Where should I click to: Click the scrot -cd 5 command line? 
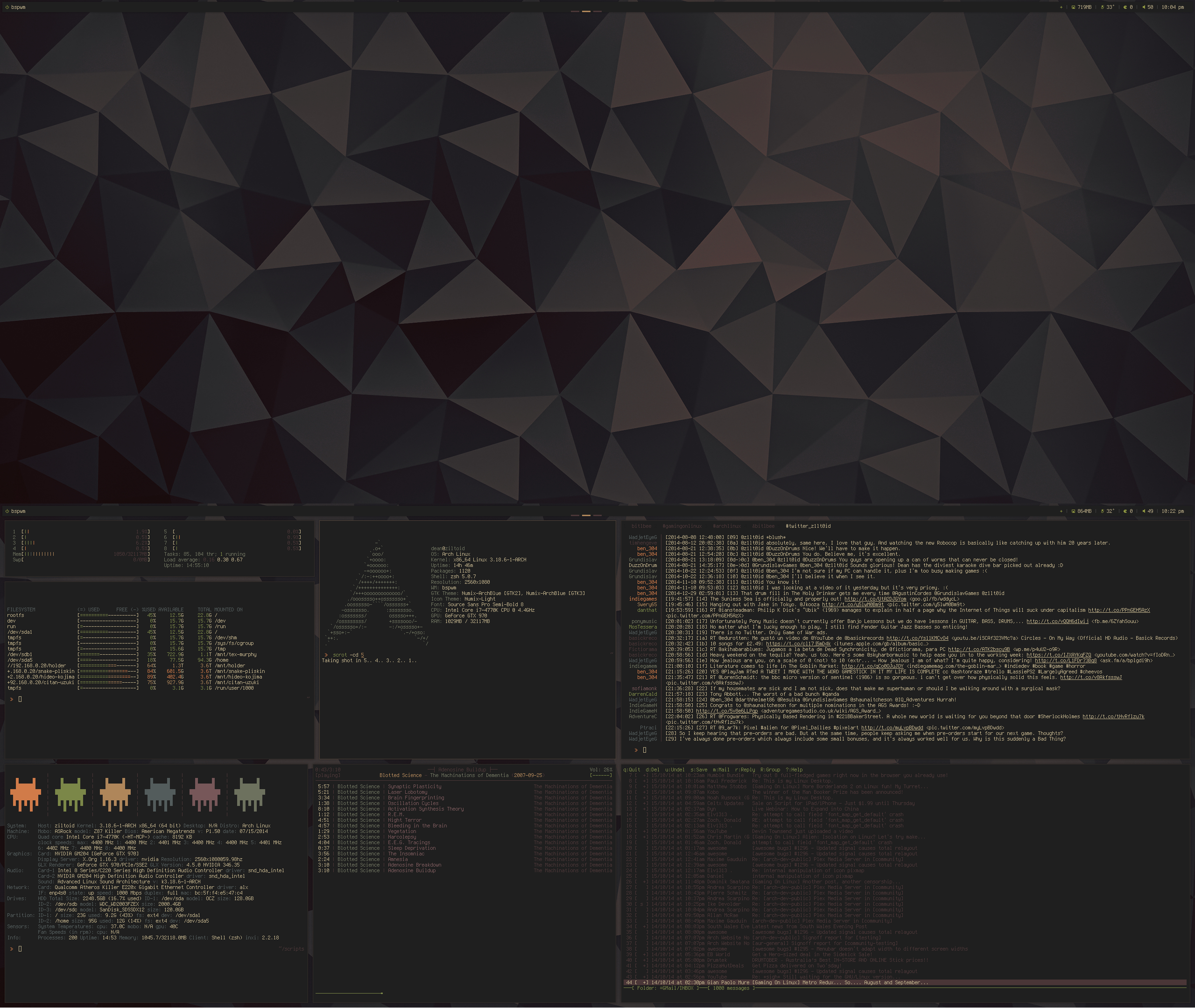point(348,655)
